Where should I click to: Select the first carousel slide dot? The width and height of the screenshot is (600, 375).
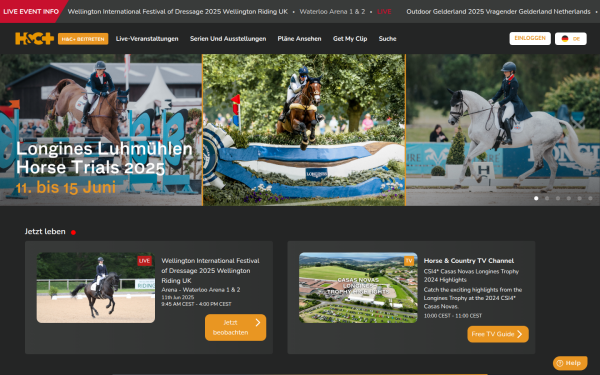[x=536, y=198]
